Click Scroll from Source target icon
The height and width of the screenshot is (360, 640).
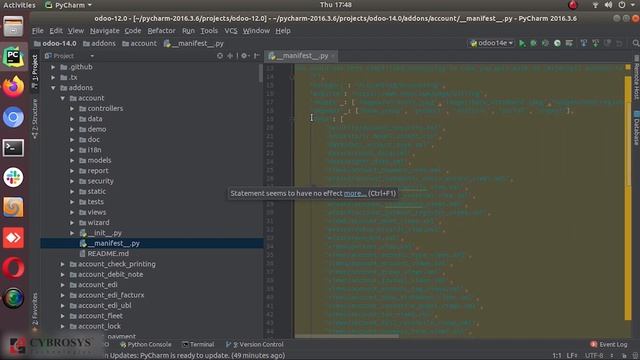point(220,56)
